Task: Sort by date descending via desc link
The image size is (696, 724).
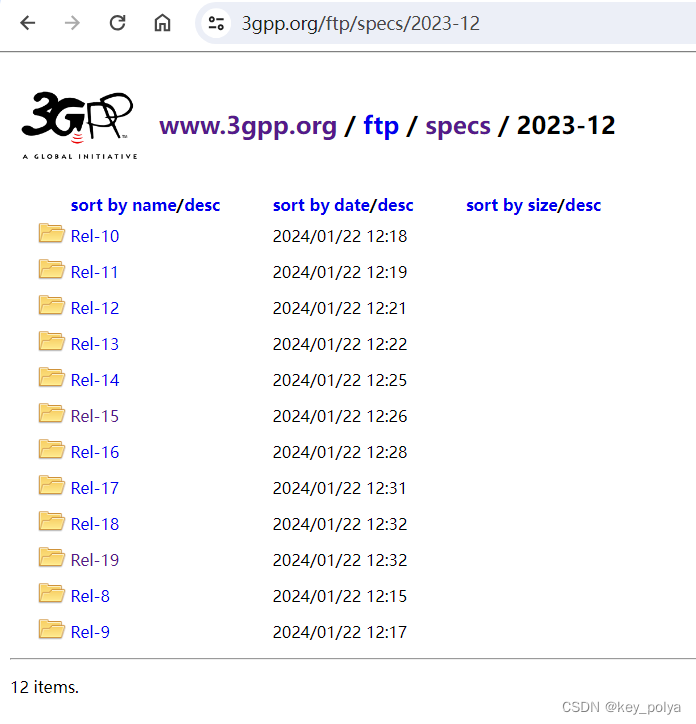Action: pos(395,205)
